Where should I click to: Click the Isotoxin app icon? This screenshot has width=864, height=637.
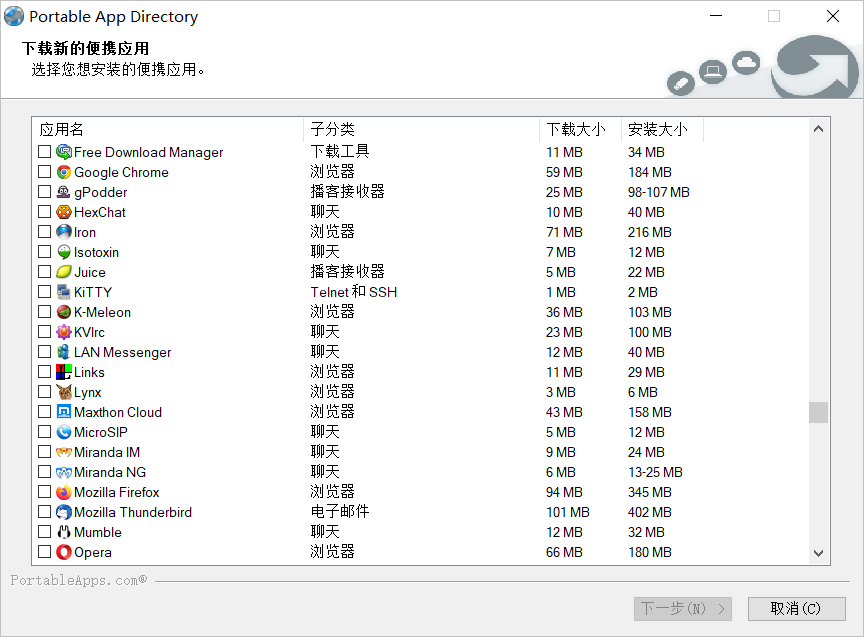[x=64, y=252]
